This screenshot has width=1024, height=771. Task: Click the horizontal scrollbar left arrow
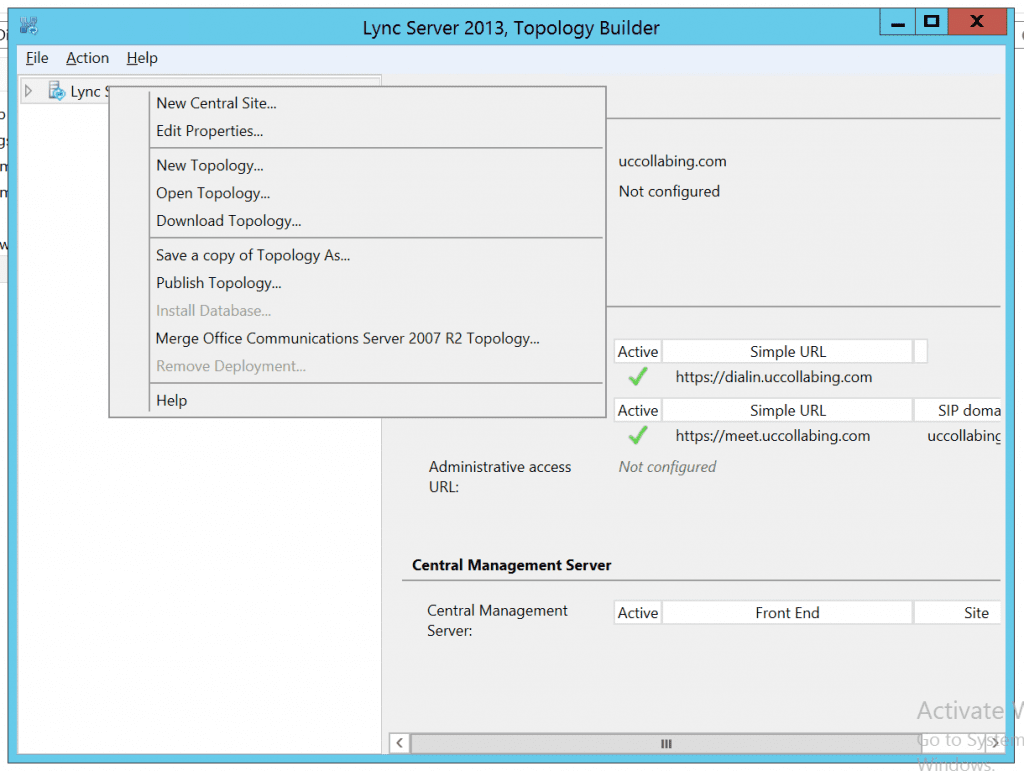pyautogui.click(x=399, y=743)
